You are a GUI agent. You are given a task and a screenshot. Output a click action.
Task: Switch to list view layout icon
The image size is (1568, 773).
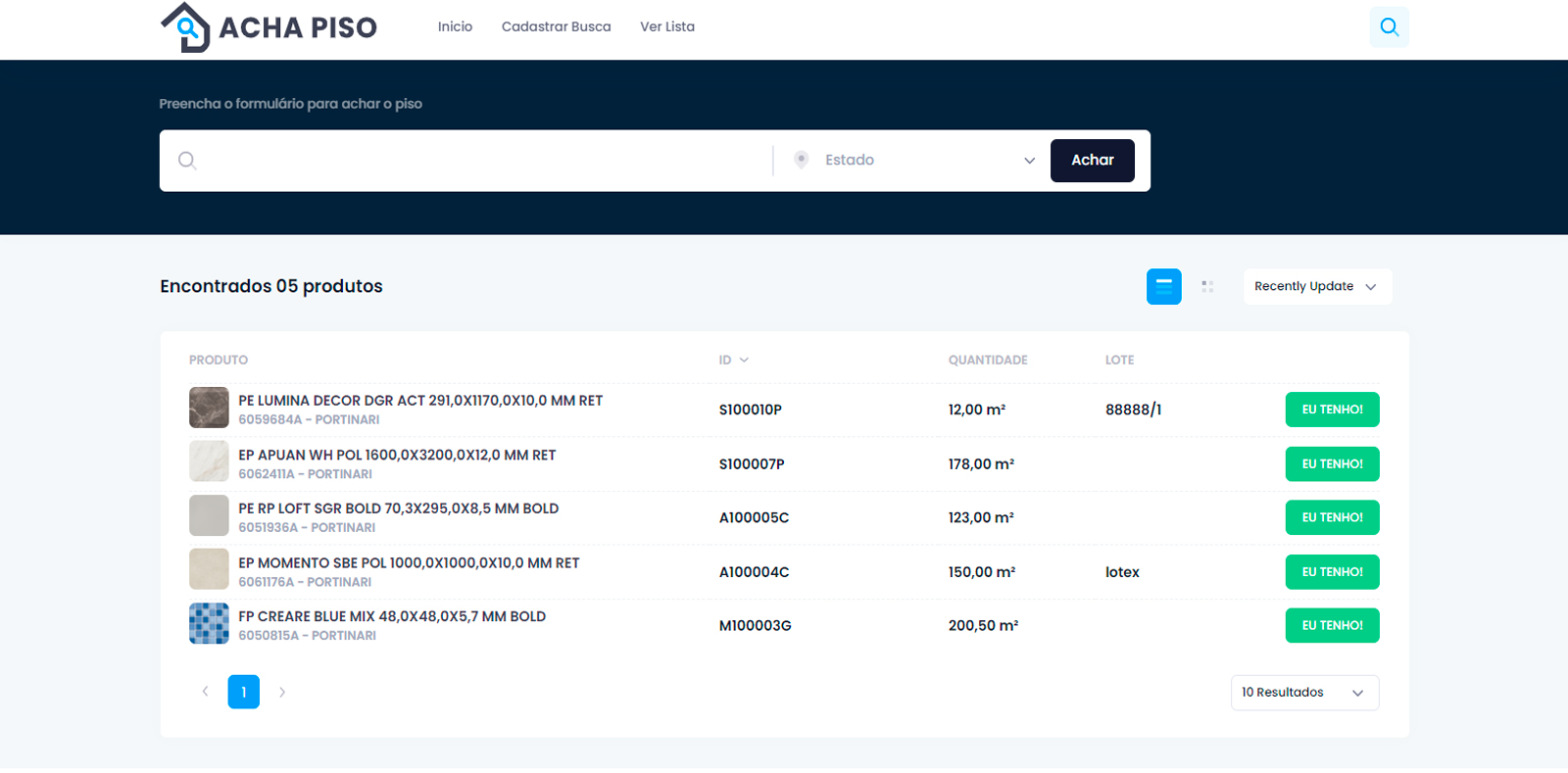coord(1163,286)
